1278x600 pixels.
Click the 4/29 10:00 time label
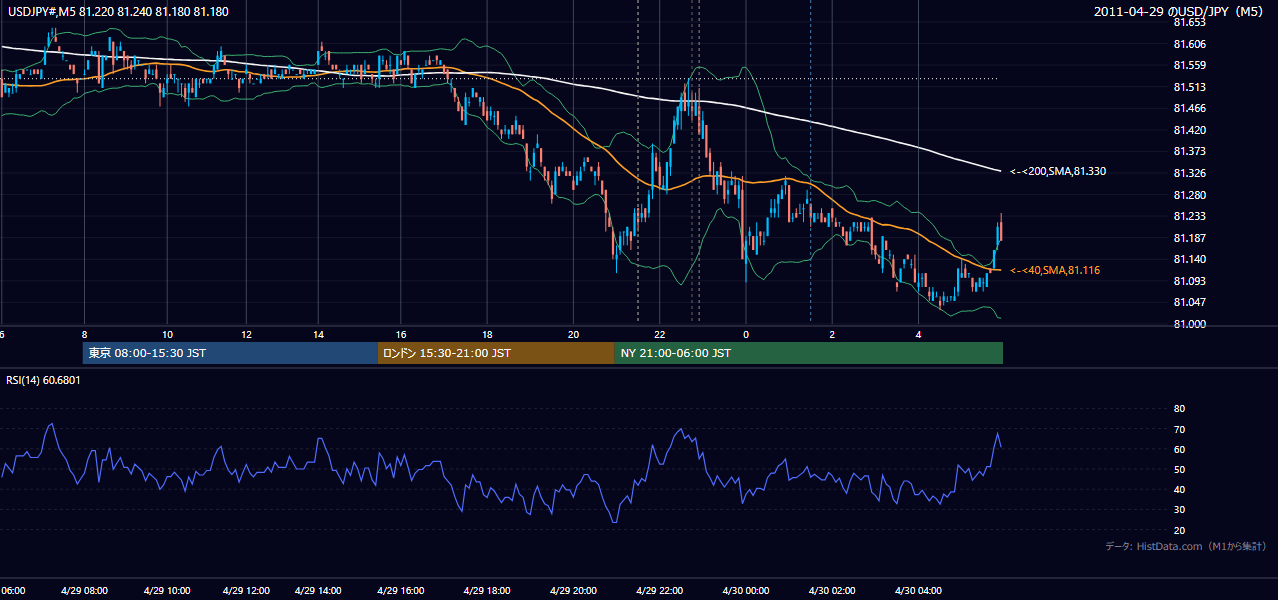(x=169, y=590)
